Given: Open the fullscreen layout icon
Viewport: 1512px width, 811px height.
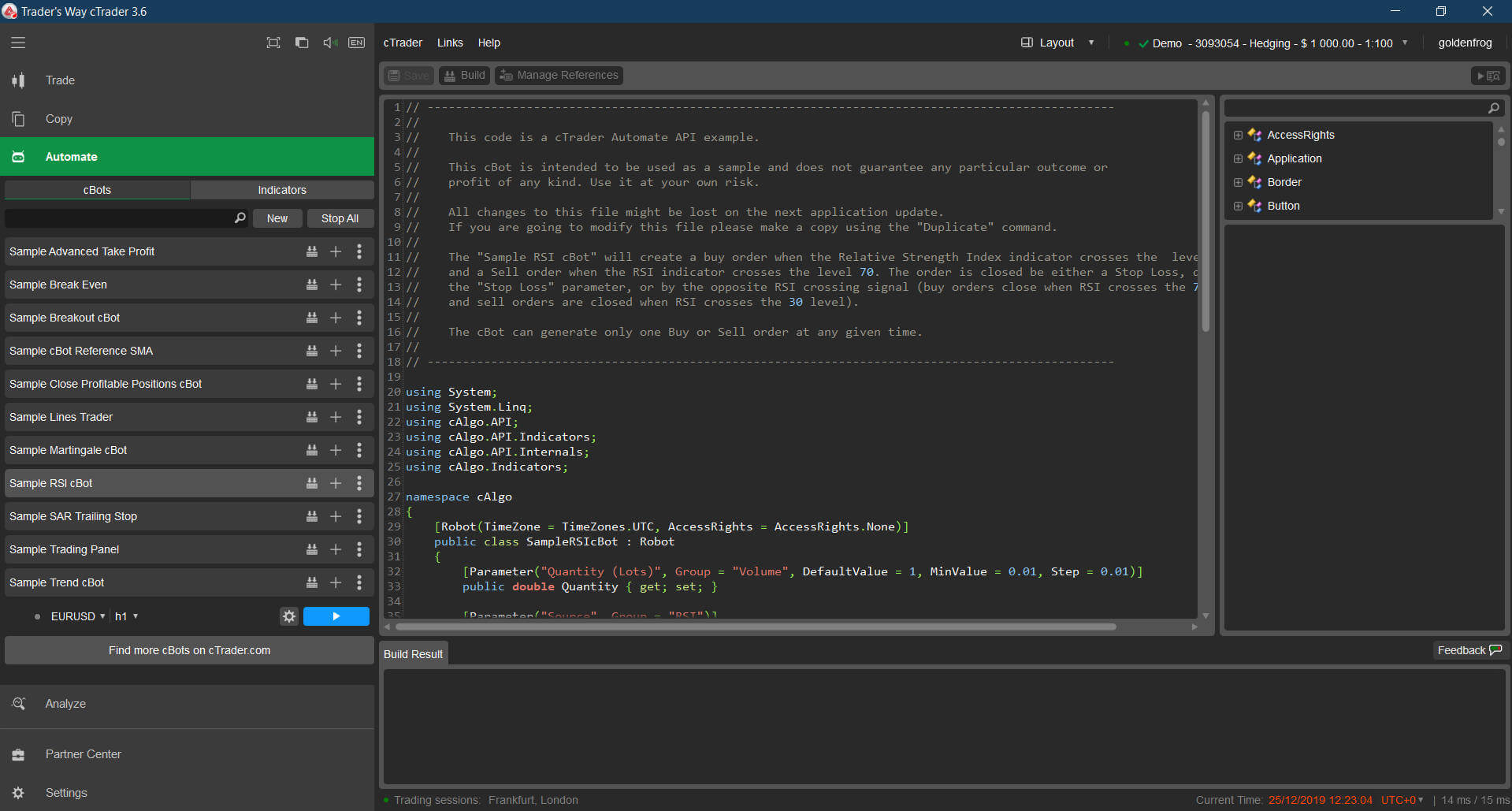Looking at the screenshot, I should [273, 43].
